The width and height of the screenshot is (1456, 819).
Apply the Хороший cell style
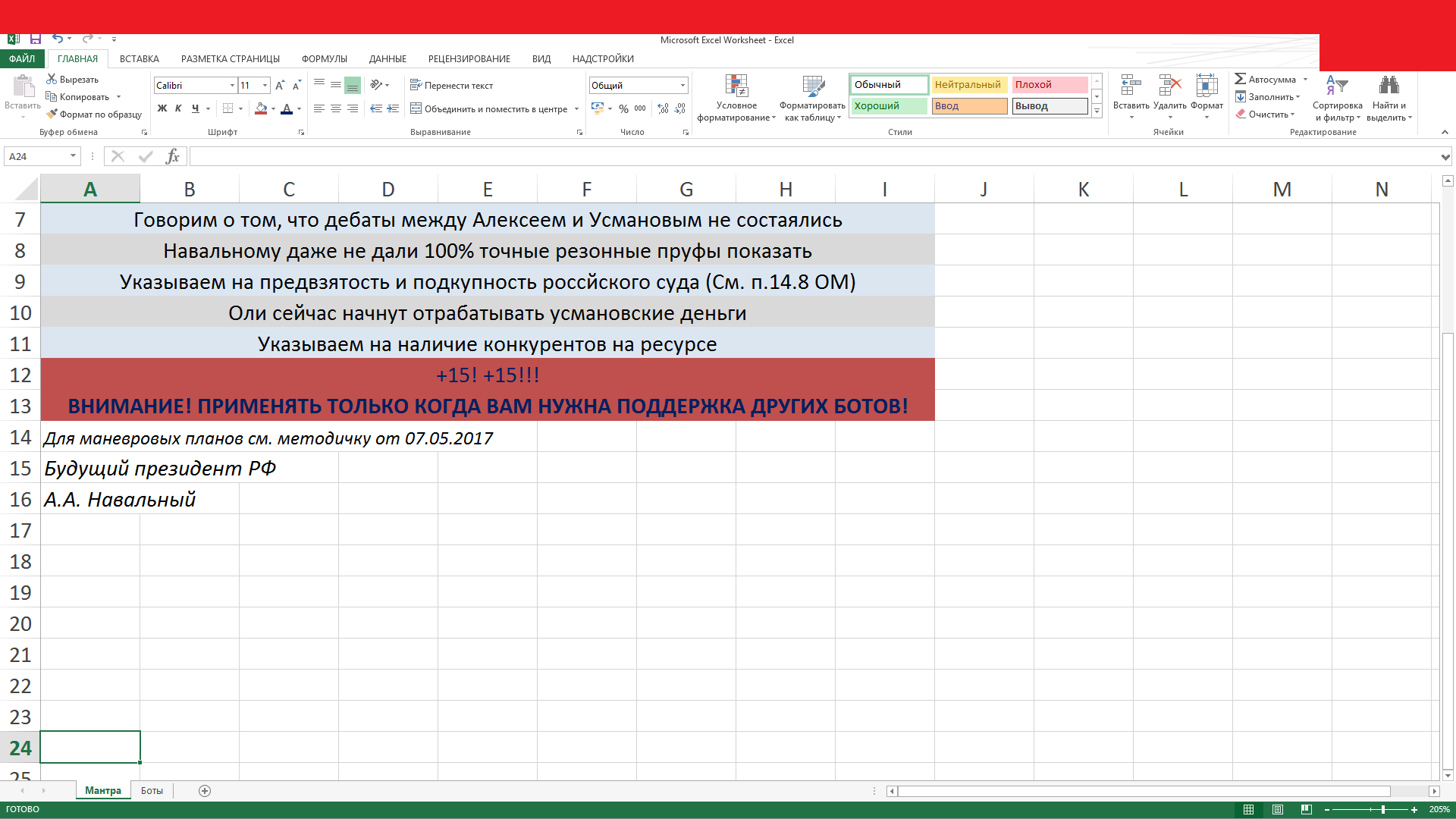coord(889,106)
